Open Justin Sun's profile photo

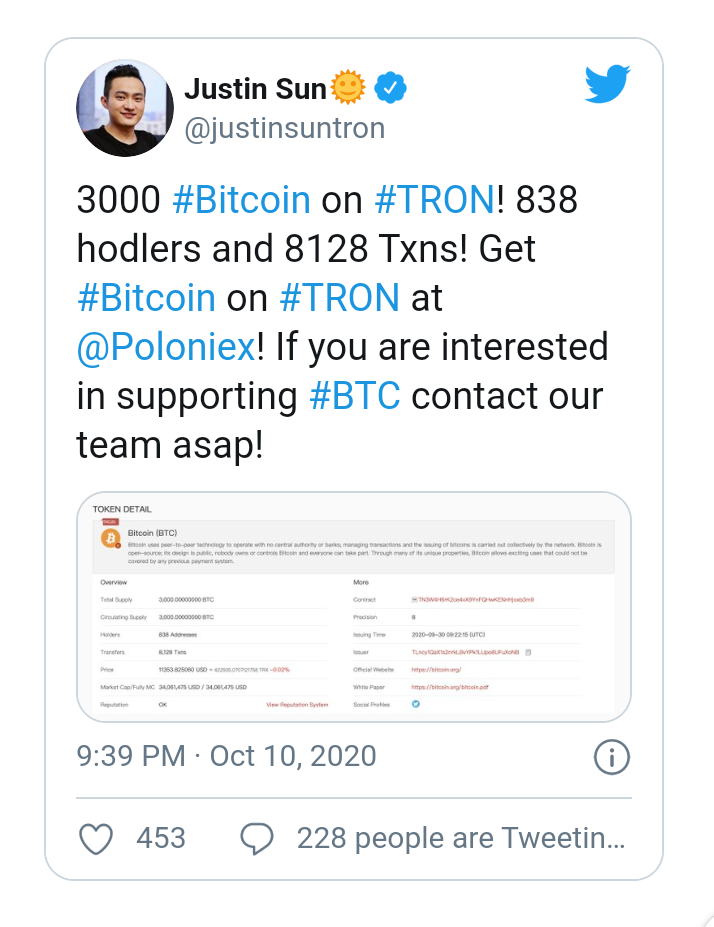point(125,108)
